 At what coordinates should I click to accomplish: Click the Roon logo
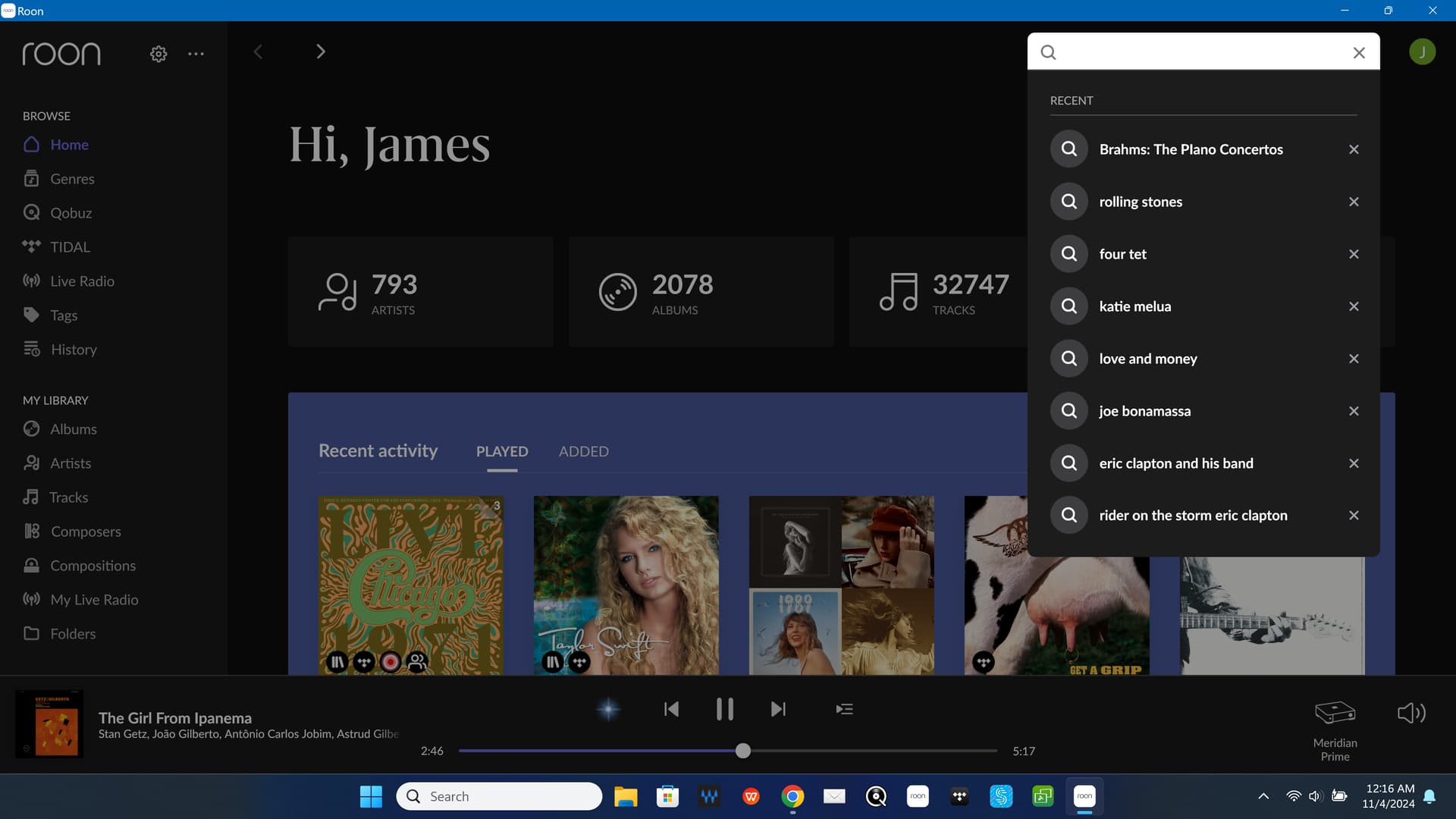61,54
